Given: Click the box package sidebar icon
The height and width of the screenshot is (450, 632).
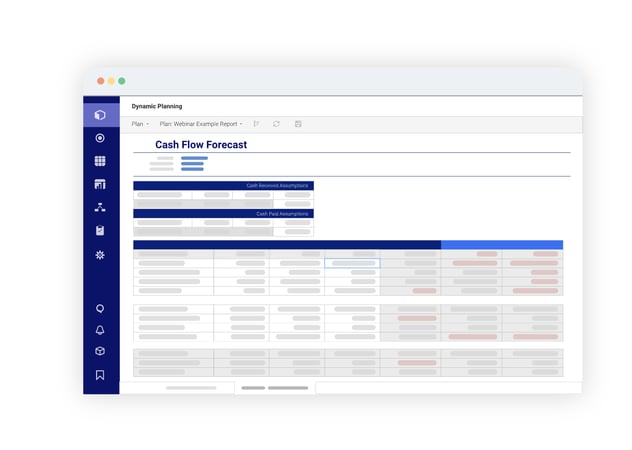Looking at the screenshot, I should (100, 352).
